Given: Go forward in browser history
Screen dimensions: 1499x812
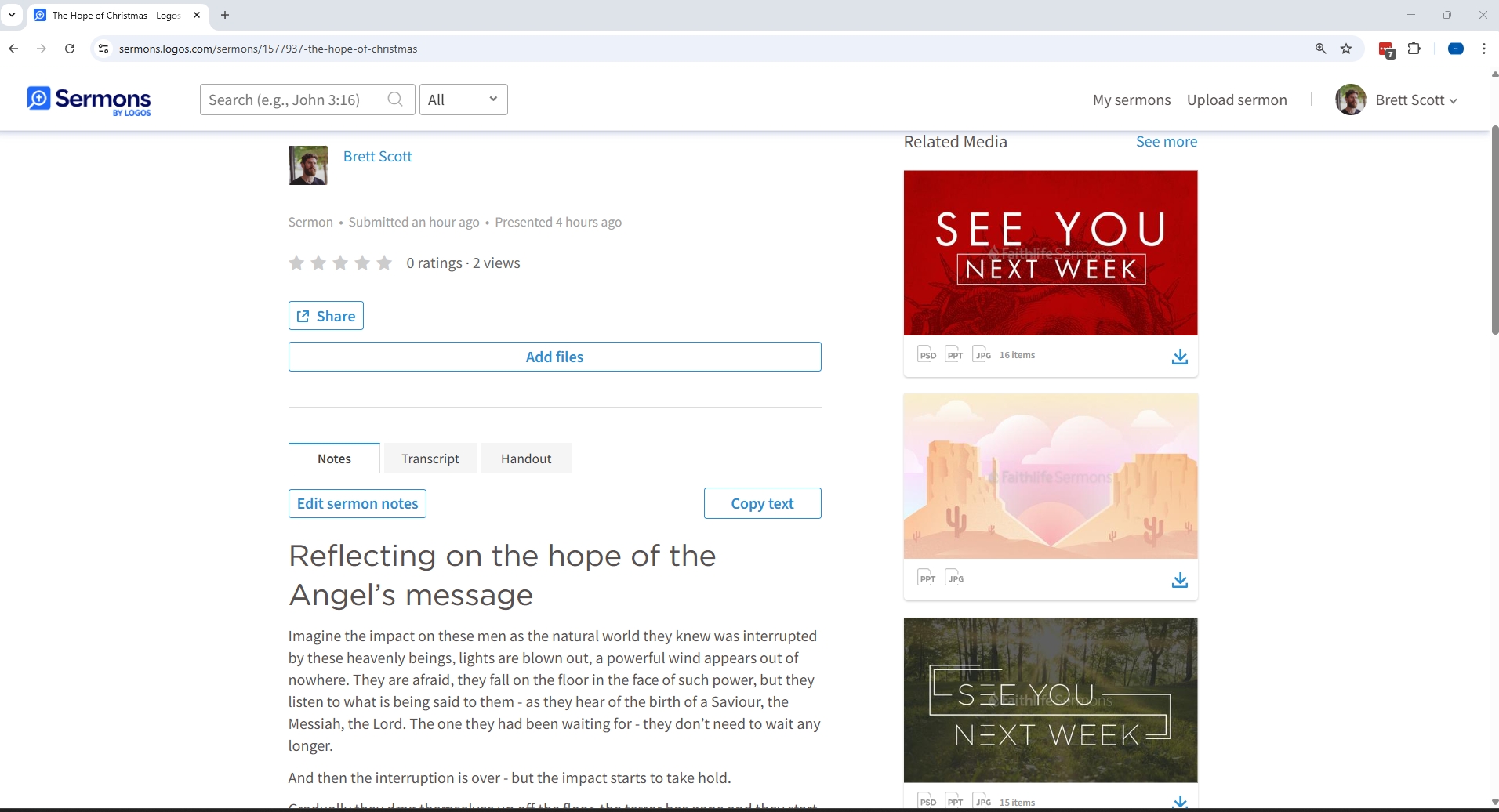Looking at the screenshot, I should 42,49.
